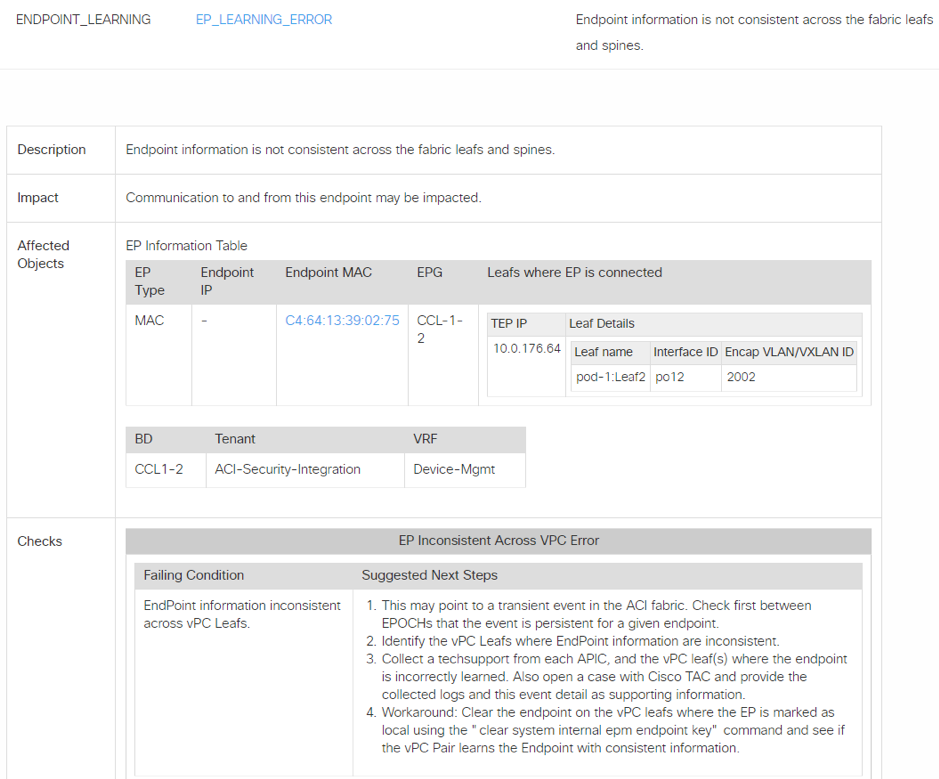Select the Affected Objects row label
The width and height of the screenshot is (939, 779).
tap(43, 254)
